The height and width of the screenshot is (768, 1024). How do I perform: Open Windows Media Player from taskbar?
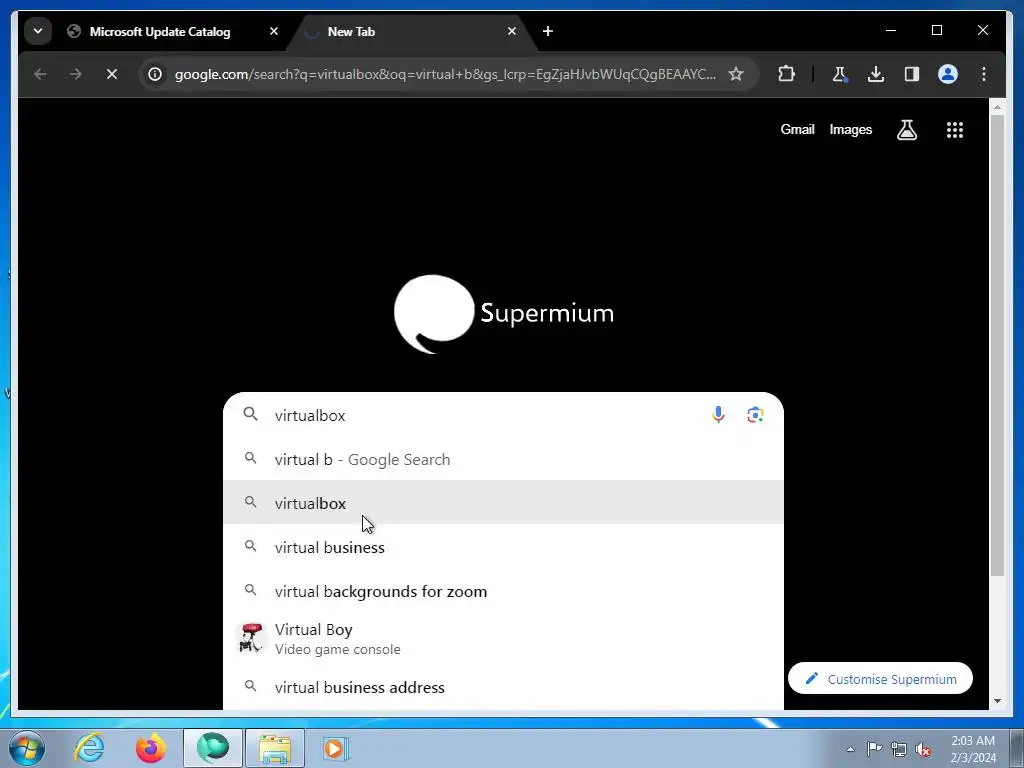[336, 748]
